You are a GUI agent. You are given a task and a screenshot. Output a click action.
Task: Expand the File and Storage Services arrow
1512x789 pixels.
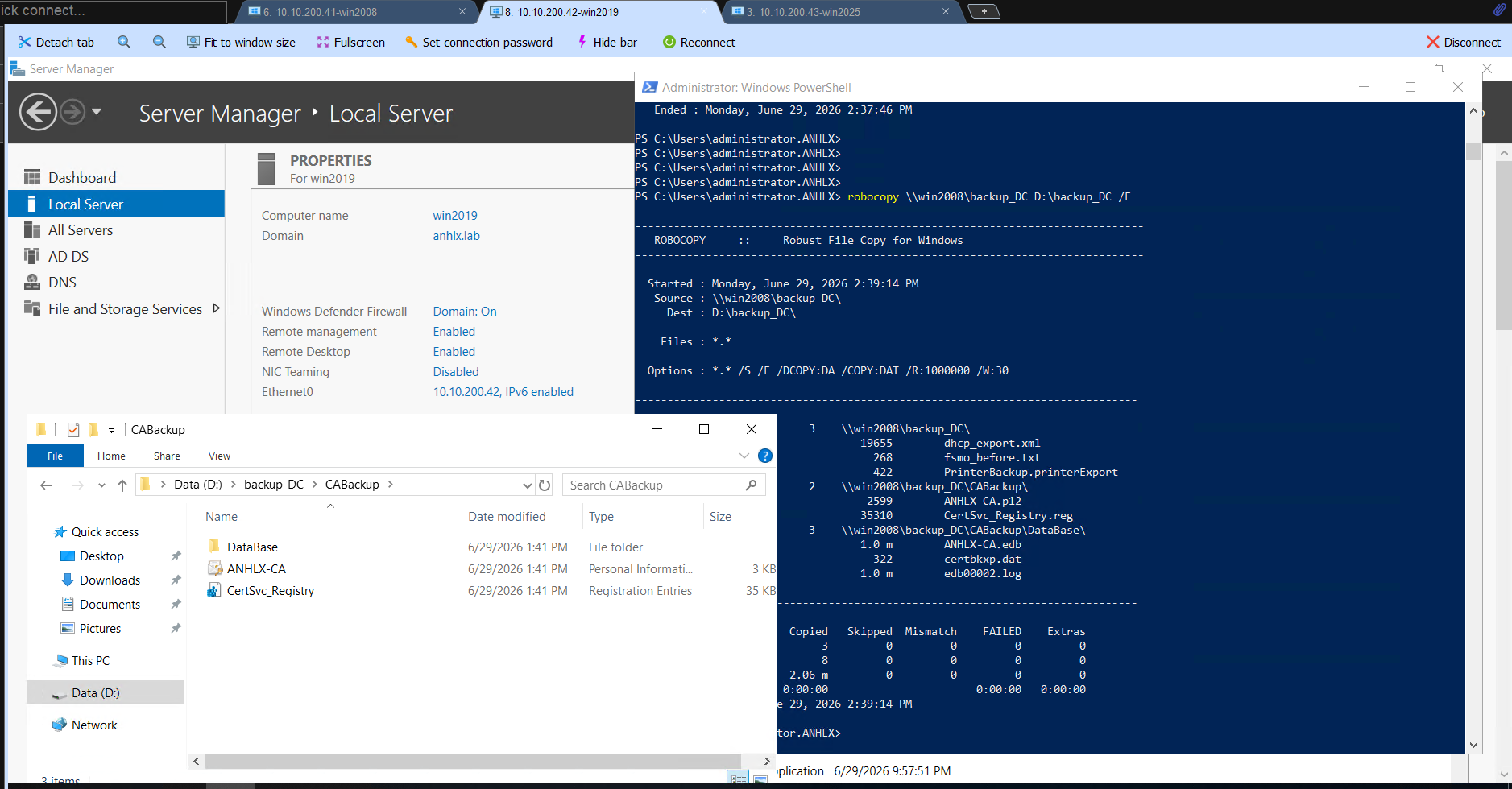(216, 308)
